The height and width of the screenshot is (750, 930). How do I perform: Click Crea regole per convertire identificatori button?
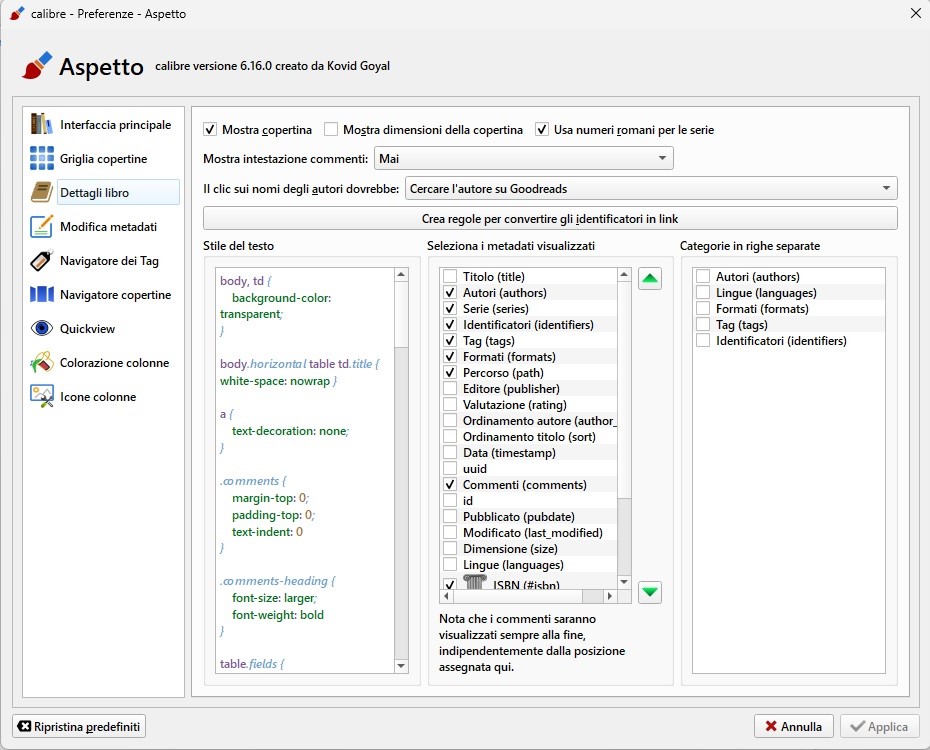click(x=550, y=218)
